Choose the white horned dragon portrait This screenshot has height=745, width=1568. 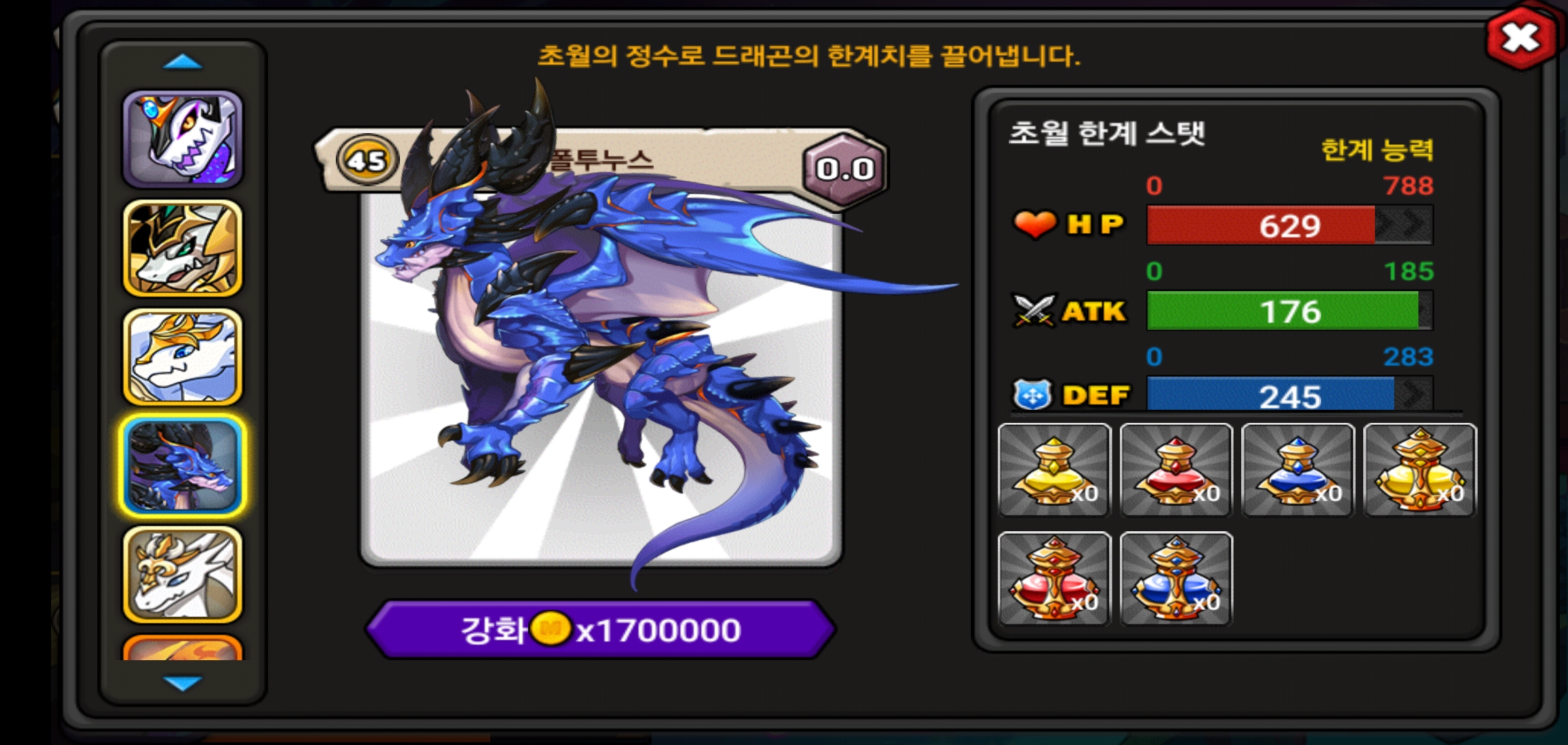pyautogui.click(x=183, y=575)
